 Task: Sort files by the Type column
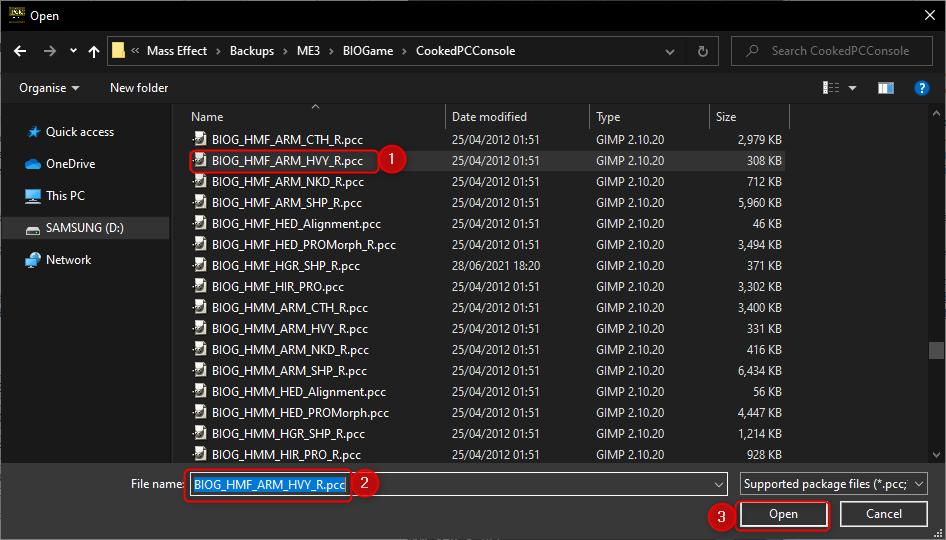[x=608, y=117]
